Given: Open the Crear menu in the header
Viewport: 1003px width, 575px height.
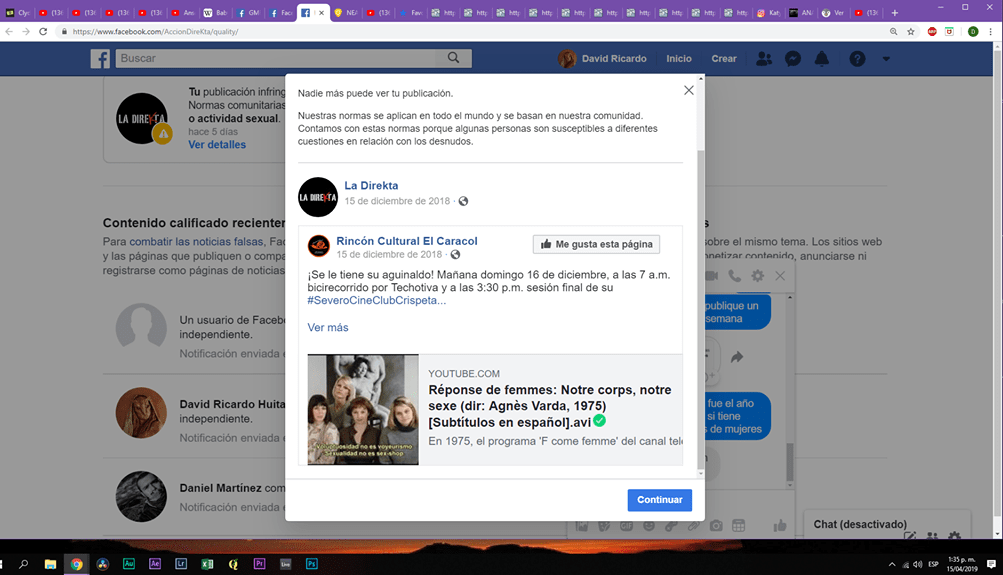Looking at the screenshot, I should pyautogui.click(x=724, y=58).
